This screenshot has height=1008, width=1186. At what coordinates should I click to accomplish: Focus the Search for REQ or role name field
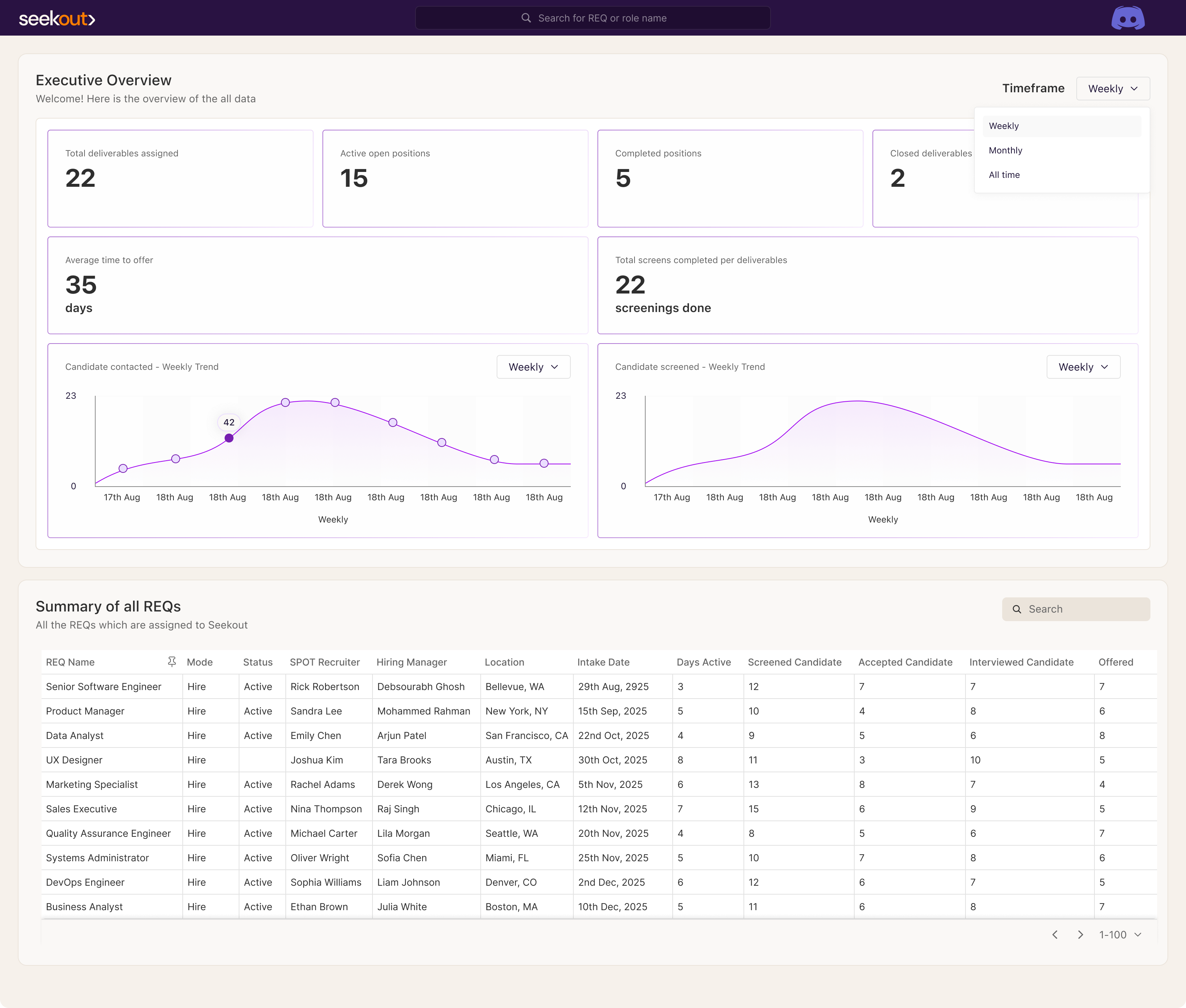593,18
